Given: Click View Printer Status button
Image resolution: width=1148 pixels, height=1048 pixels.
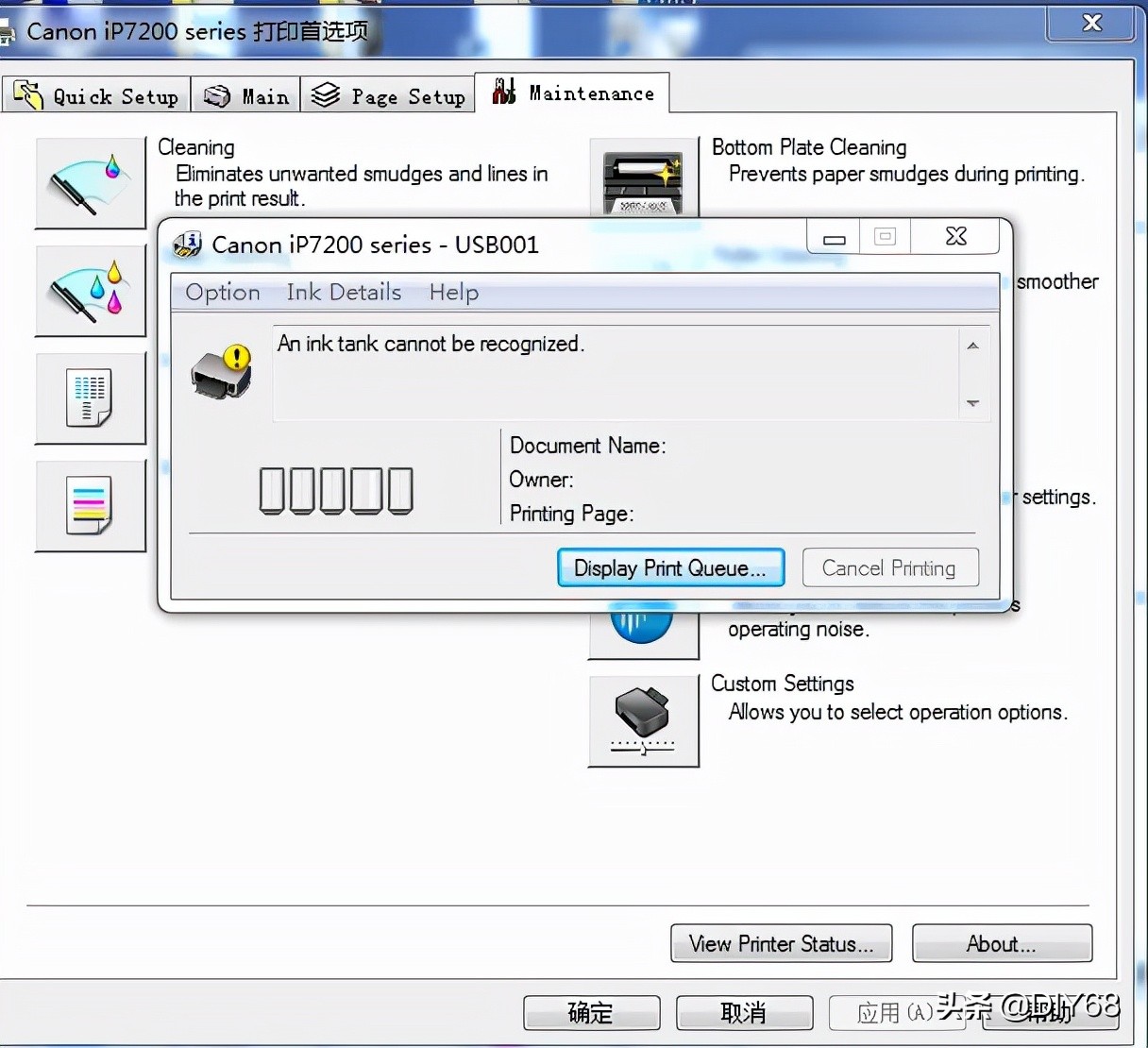Looking at the screenshot, I should [782, 943].
